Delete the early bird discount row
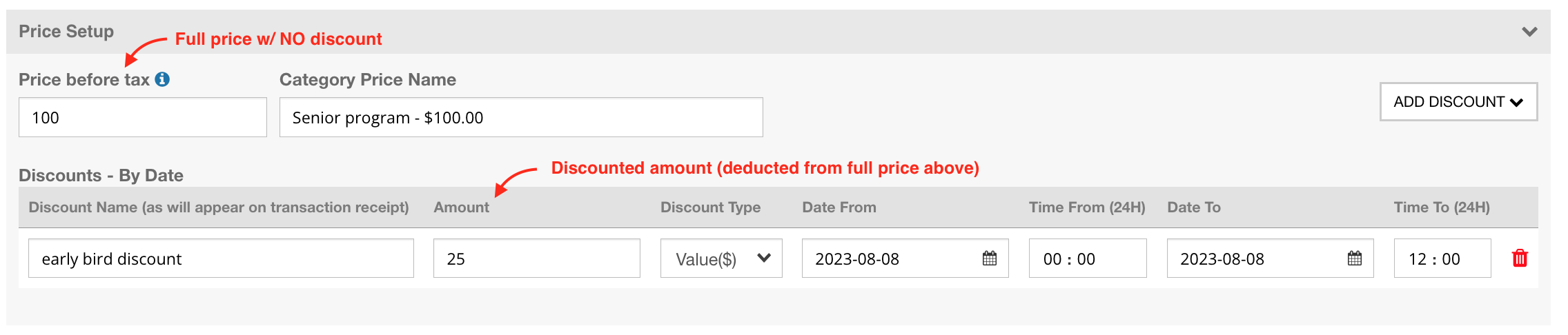 tap(1520, 258)
